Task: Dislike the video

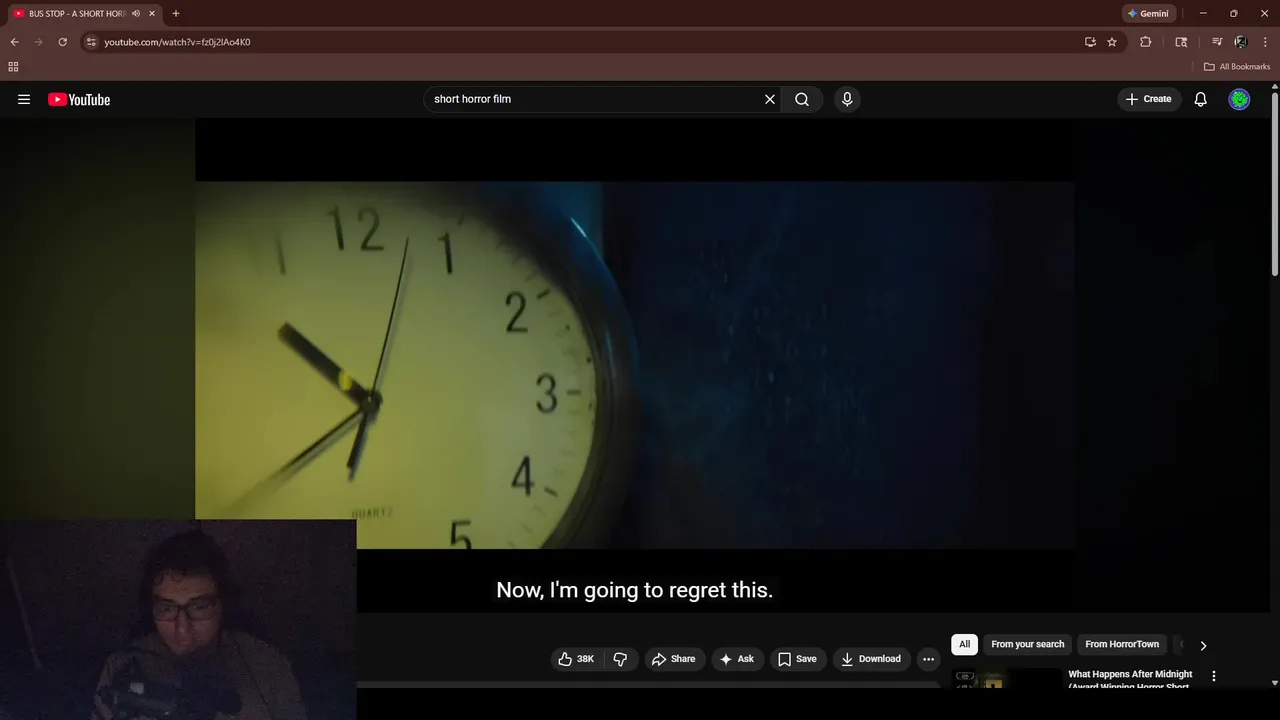Action: [x=620, y=659]
